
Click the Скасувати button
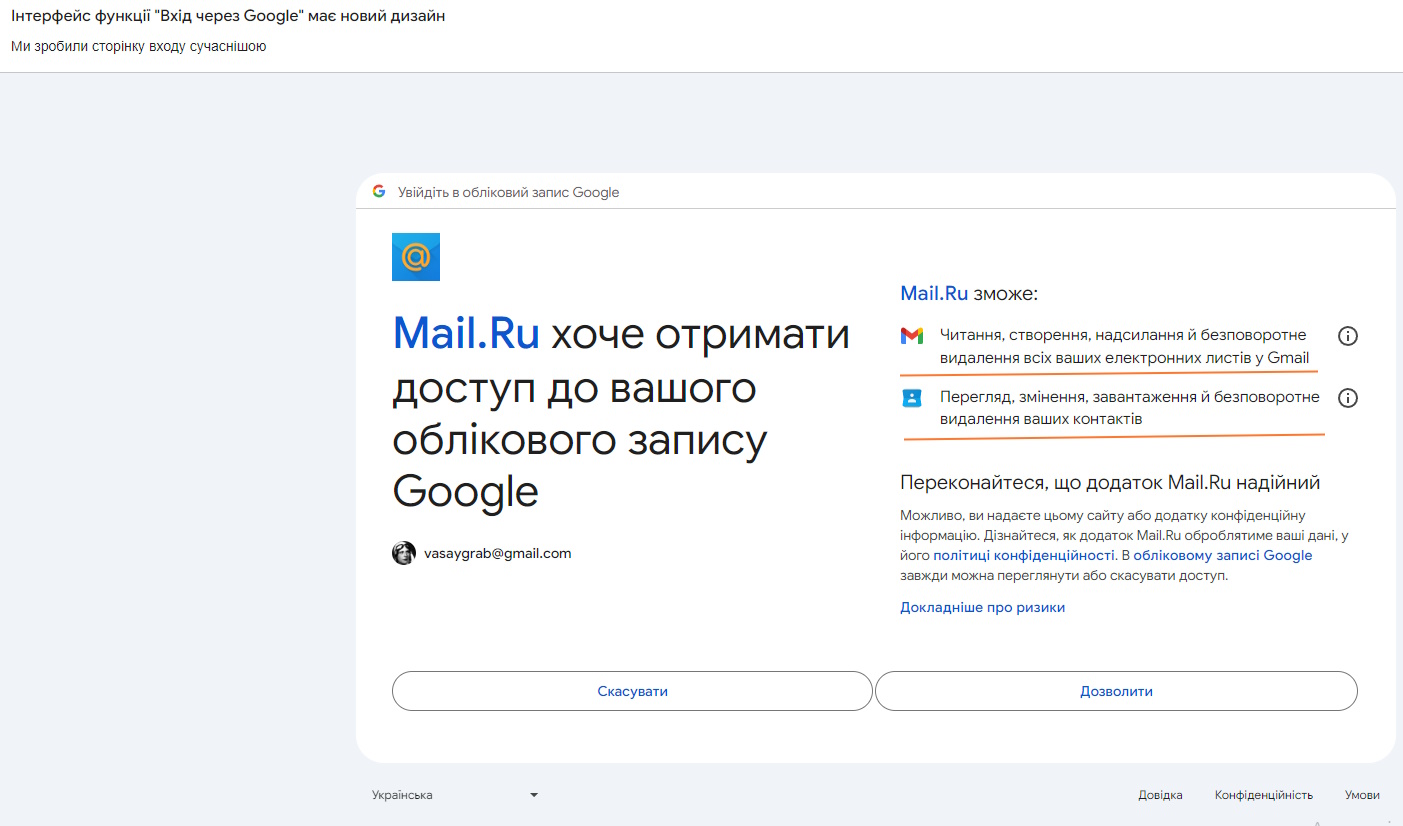(x=632, y=691)
